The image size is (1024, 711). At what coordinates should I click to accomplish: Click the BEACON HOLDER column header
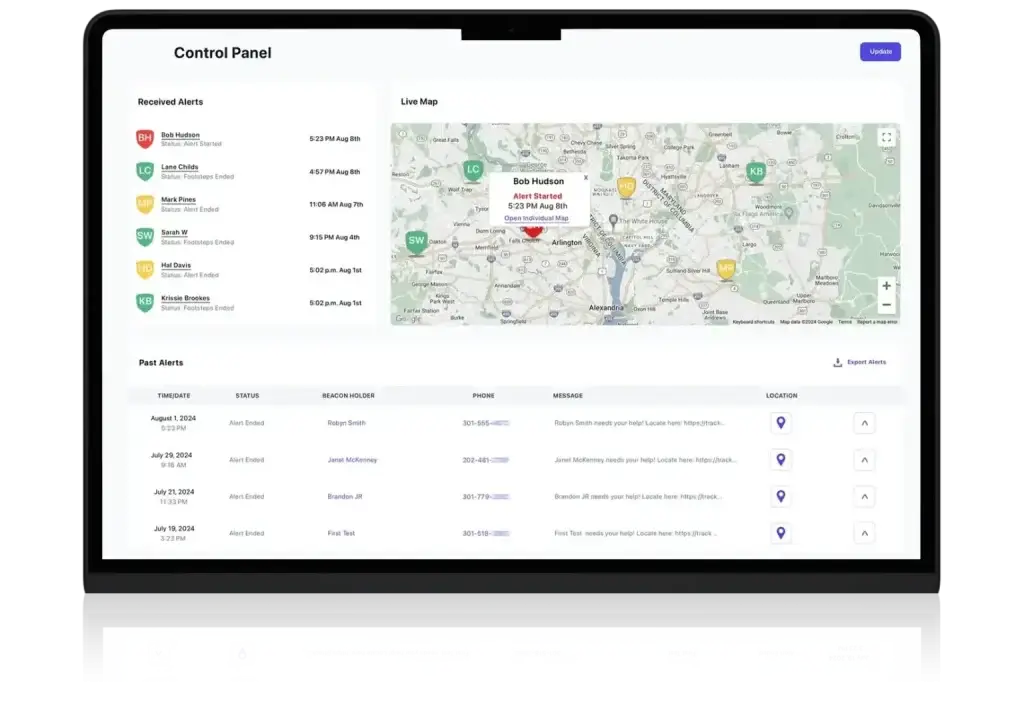click(348, 396)
